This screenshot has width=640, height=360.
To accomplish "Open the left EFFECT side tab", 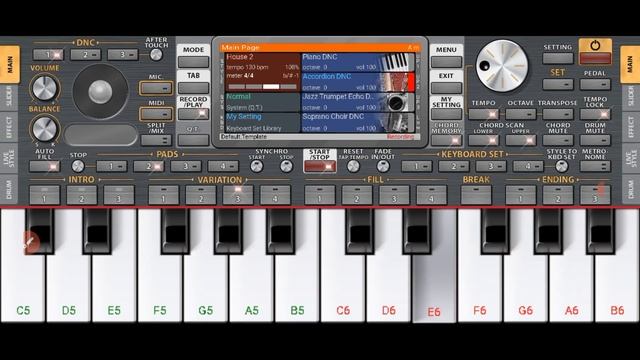I will pyautogui.click(x=9, y=127).
